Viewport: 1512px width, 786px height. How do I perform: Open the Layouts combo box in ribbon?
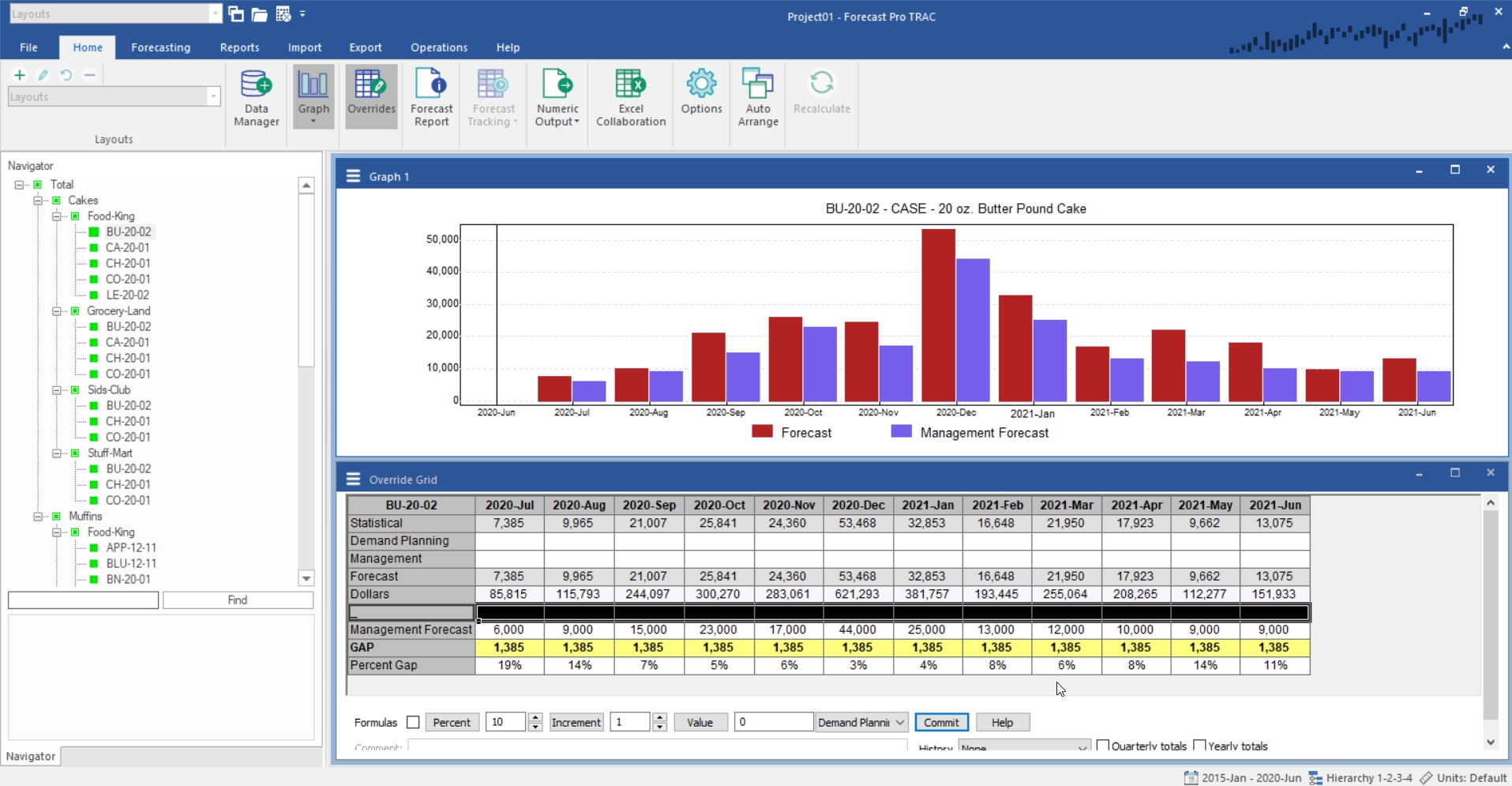click(114, 96)
